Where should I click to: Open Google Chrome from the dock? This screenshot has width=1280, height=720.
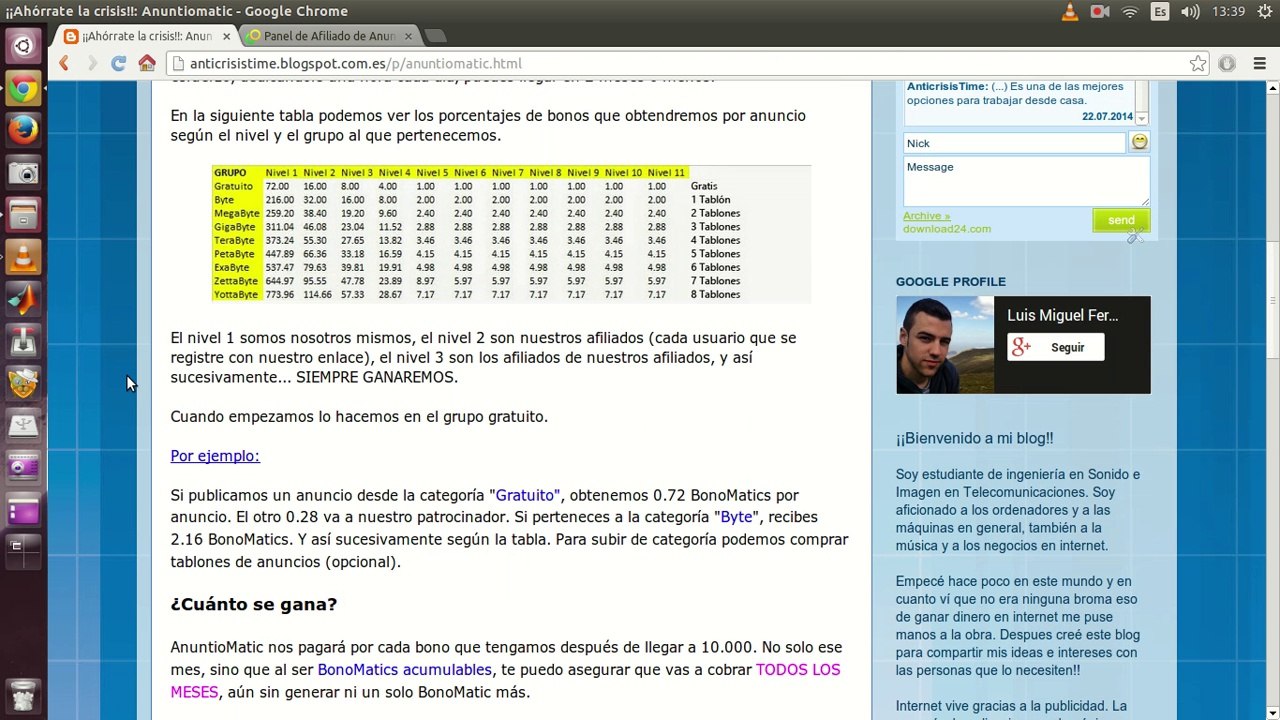tap(23, 89)
